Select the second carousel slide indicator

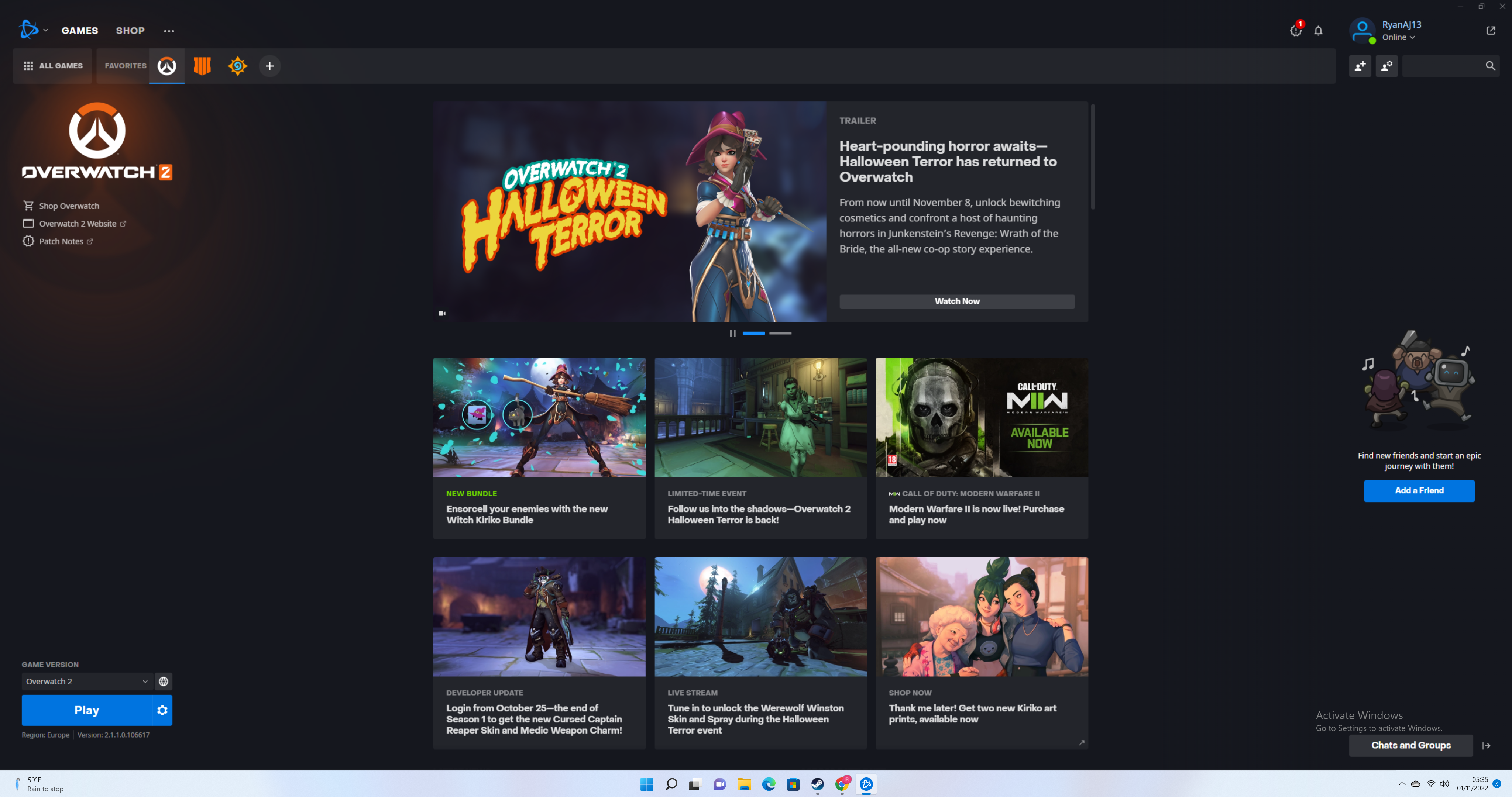[780, 333]
